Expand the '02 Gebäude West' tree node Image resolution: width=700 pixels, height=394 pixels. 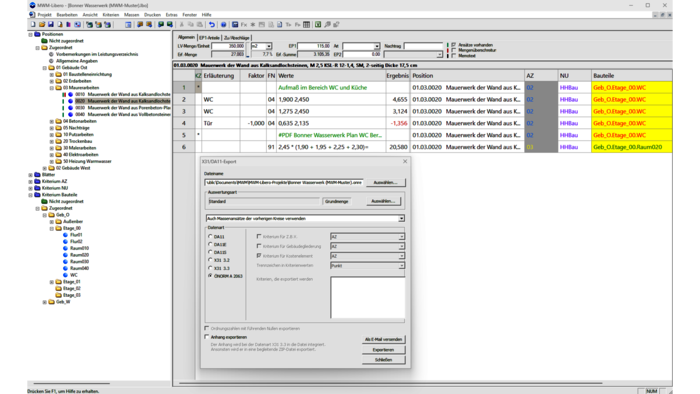click(45, 168)
